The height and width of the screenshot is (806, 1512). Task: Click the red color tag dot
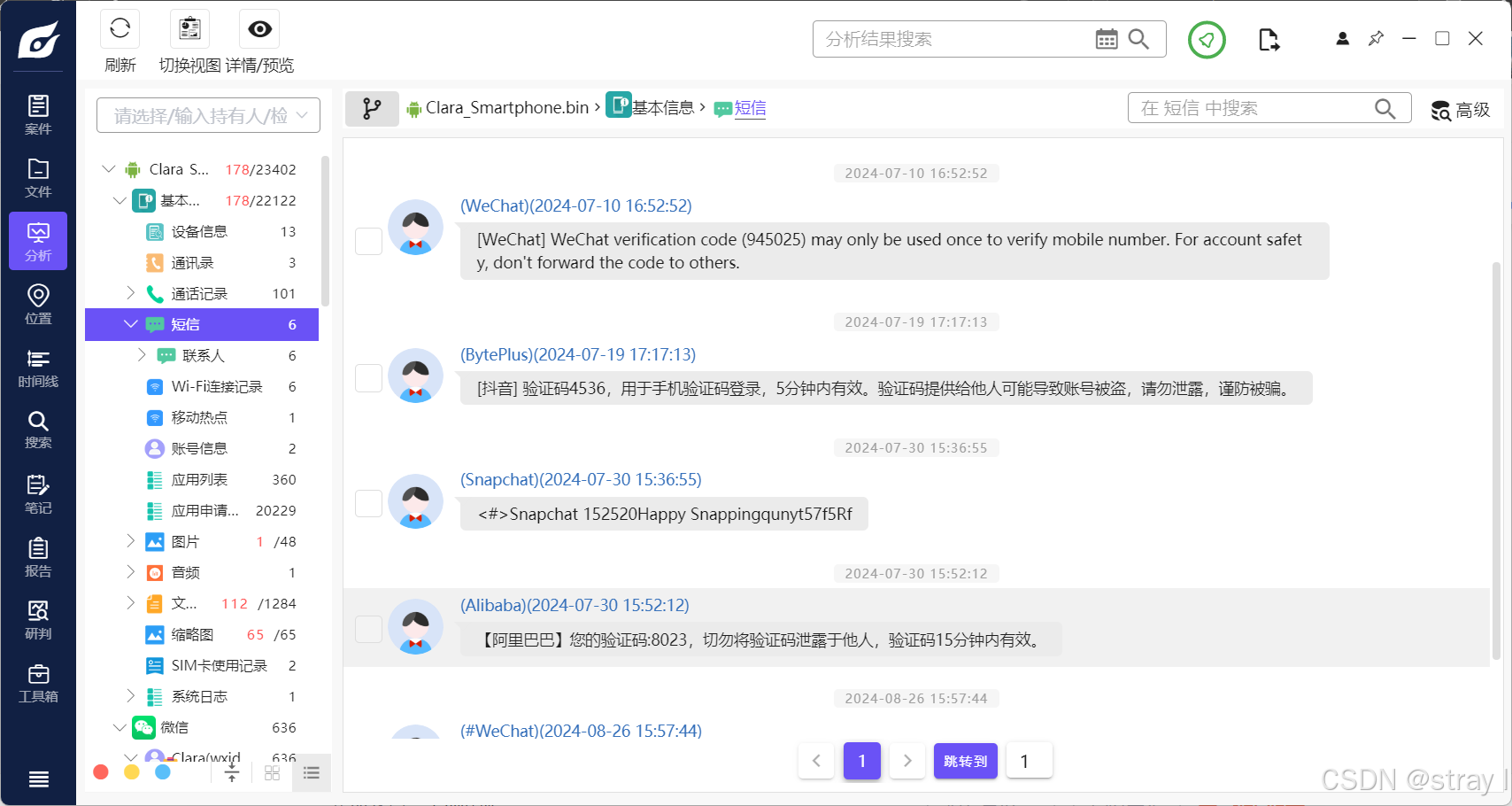point(101,771)
